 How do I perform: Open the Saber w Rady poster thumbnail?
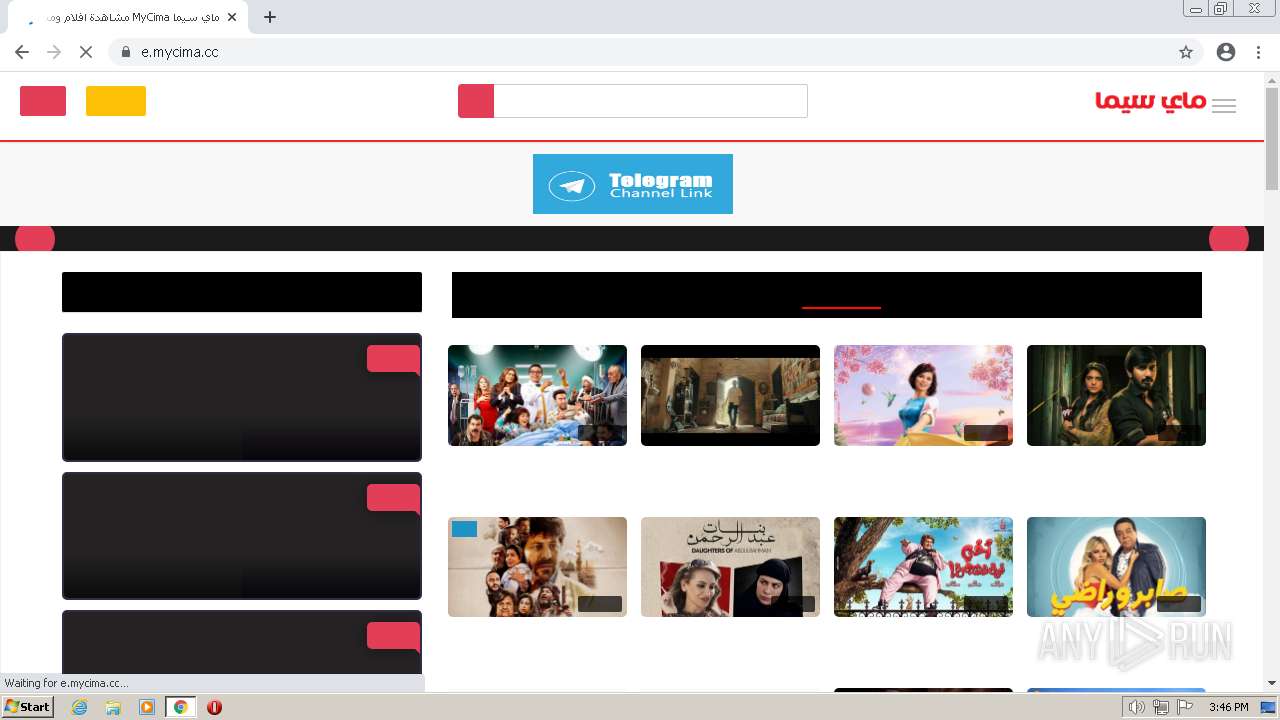point(1116,567)
